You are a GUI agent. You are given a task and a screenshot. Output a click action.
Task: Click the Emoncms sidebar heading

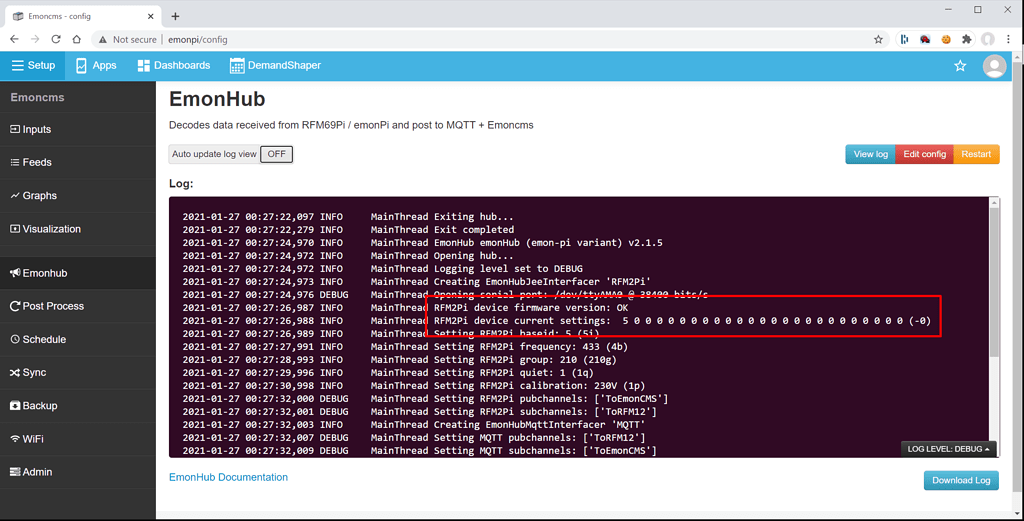pyautogui.click(x=37, y=97)
